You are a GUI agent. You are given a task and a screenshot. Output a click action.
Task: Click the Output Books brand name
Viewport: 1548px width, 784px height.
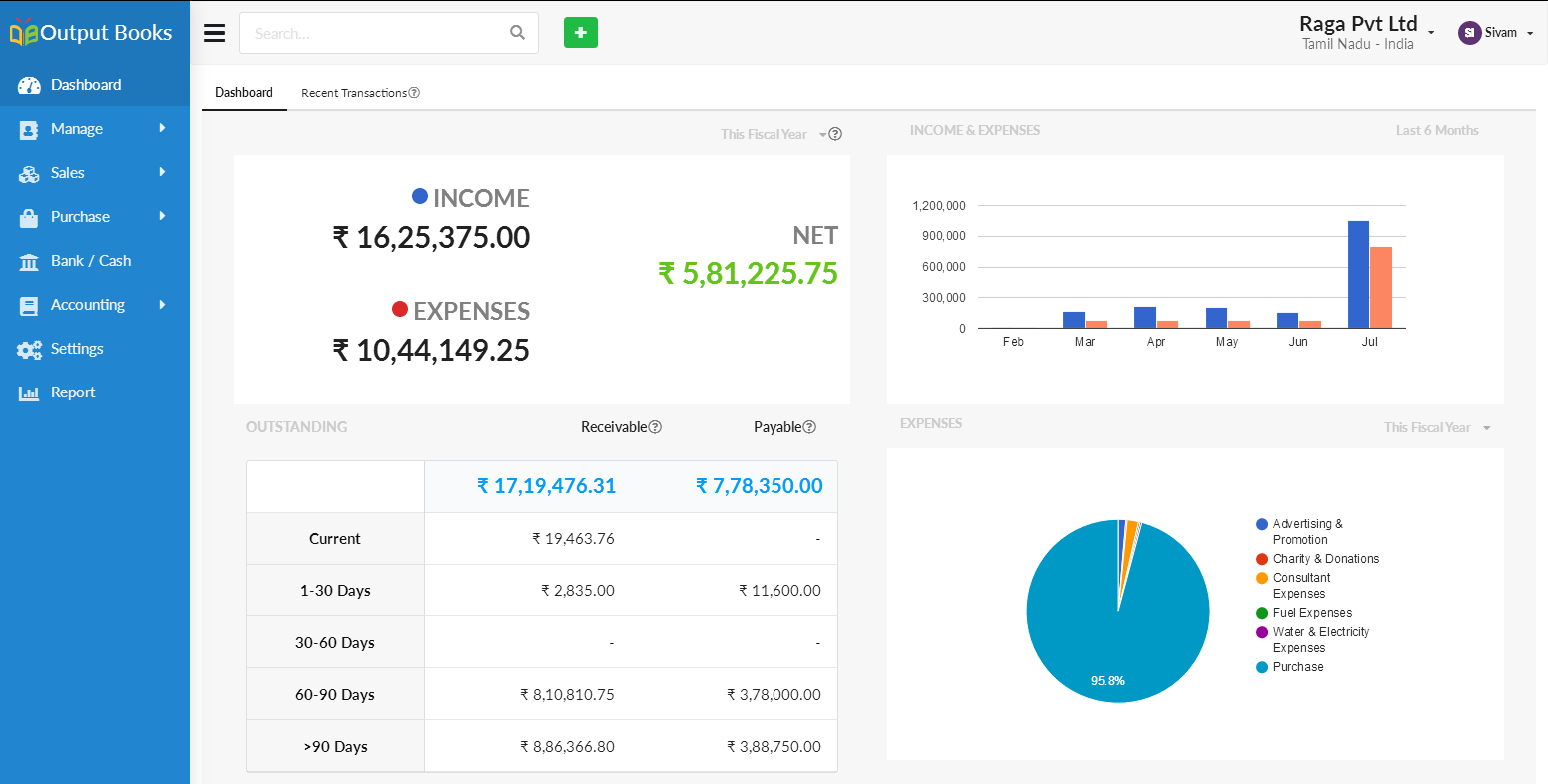pyautogui.click(x=106, y=32)
